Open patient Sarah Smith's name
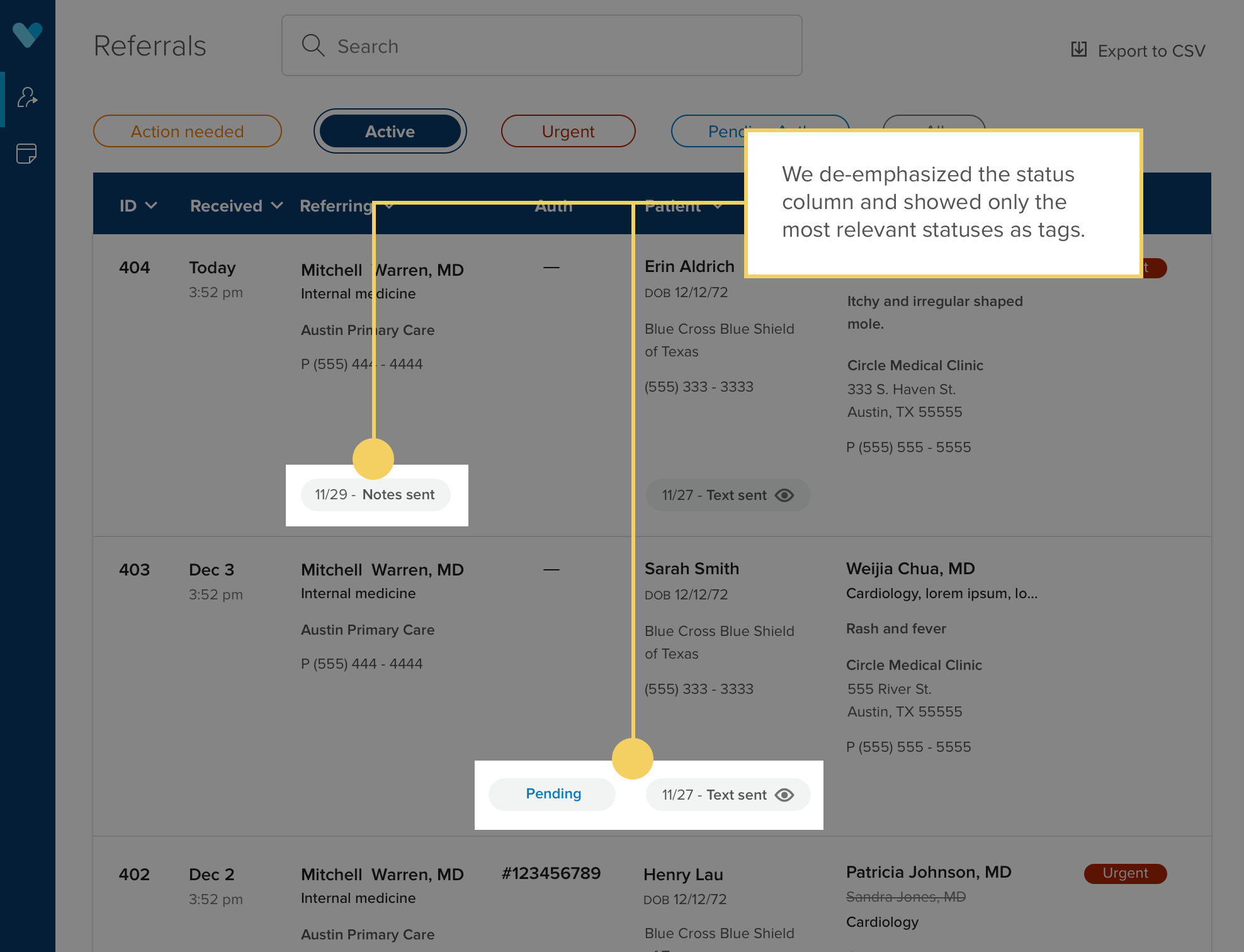 [691, 569]
